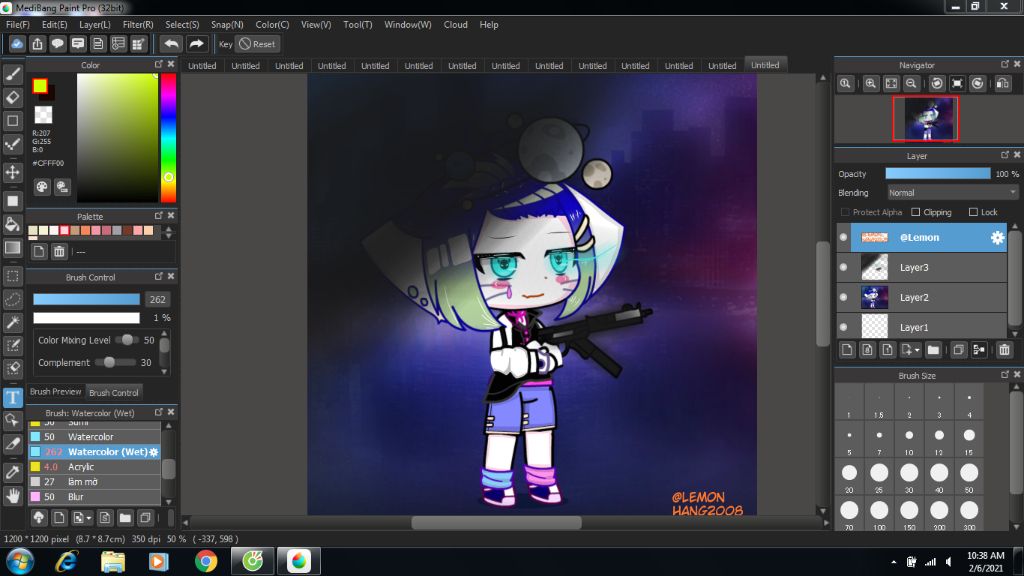Click the Color Mixing Level slider
The width and height of the screenshot is (1024, 576).
click(x=127, y=340)
